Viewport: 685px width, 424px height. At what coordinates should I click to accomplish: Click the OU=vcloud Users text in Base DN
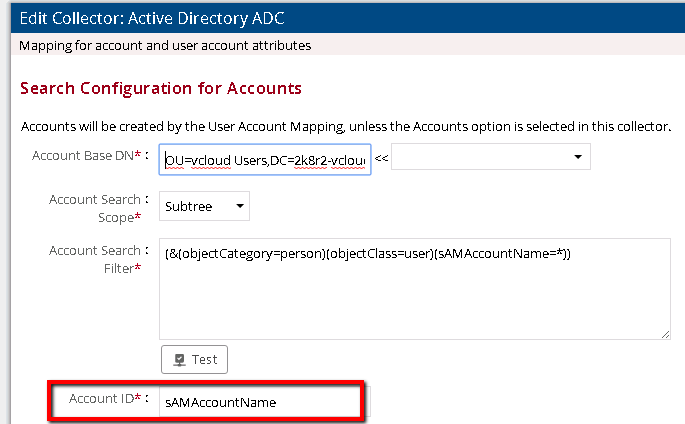[x=215, y=158]
